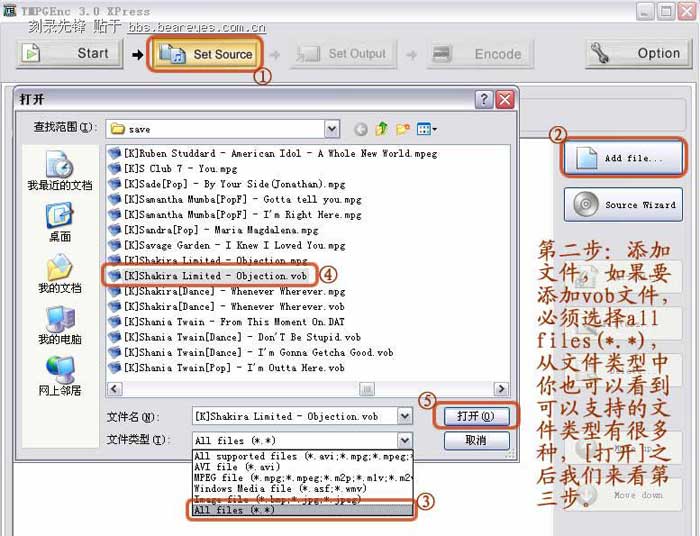Close the Open file dialog
The width and height of the screenshot is (700, 536).
coord(505,100)
